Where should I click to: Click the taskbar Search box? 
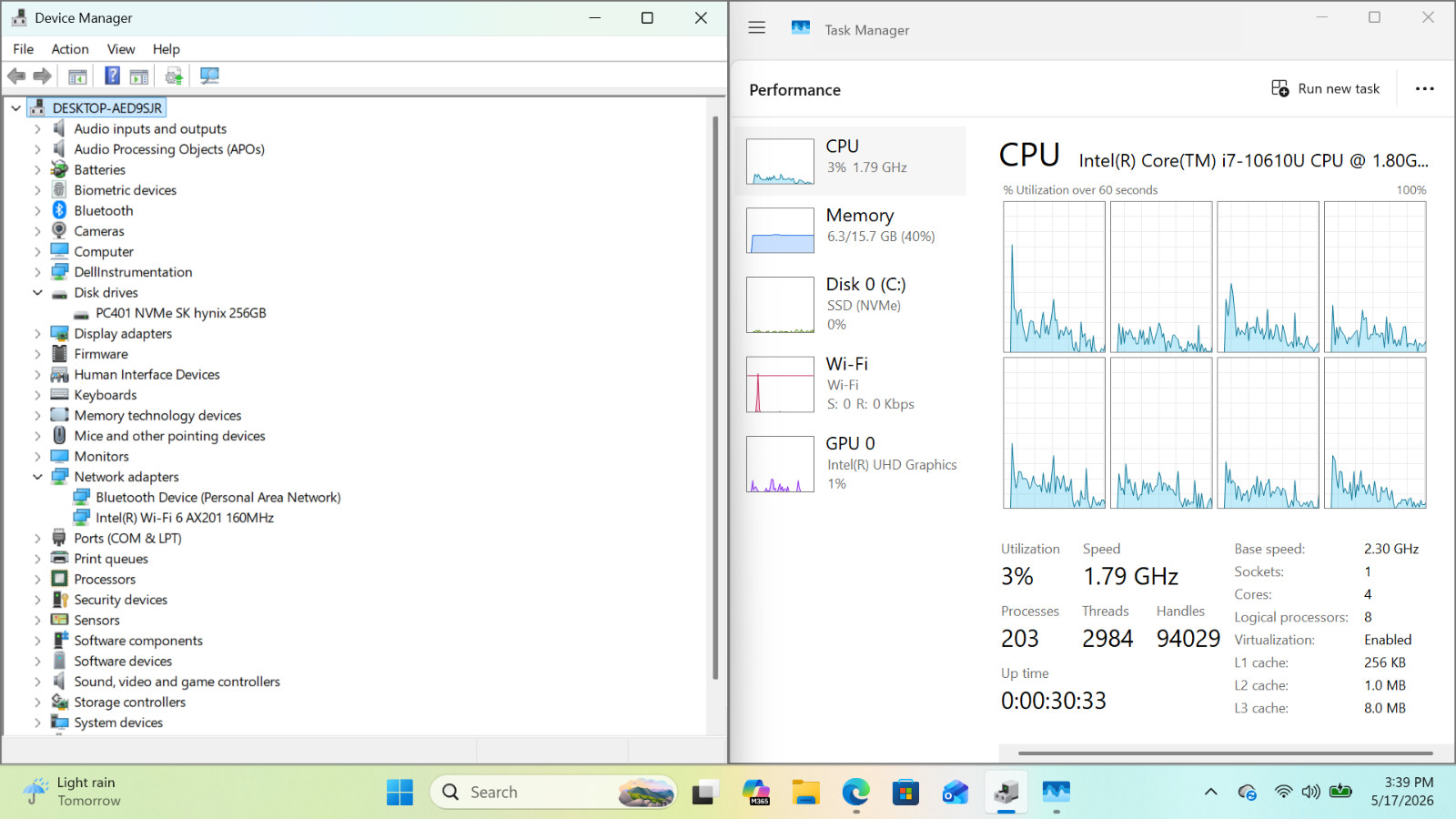click(553, 793)
